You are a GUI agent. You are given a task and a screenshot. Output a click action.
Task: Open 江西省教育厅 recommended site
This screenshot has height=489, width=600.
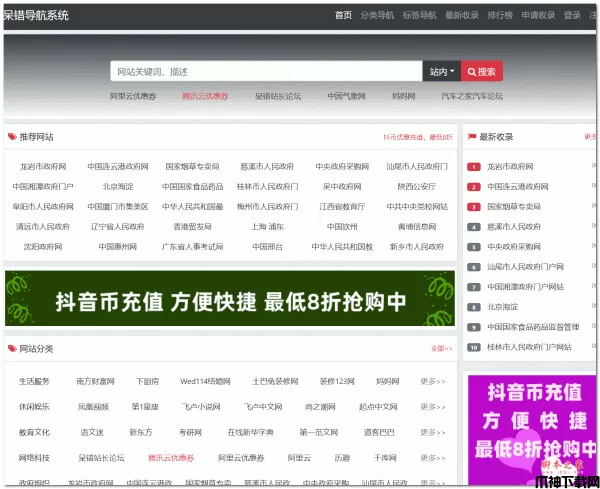click(x=342, y=207)
